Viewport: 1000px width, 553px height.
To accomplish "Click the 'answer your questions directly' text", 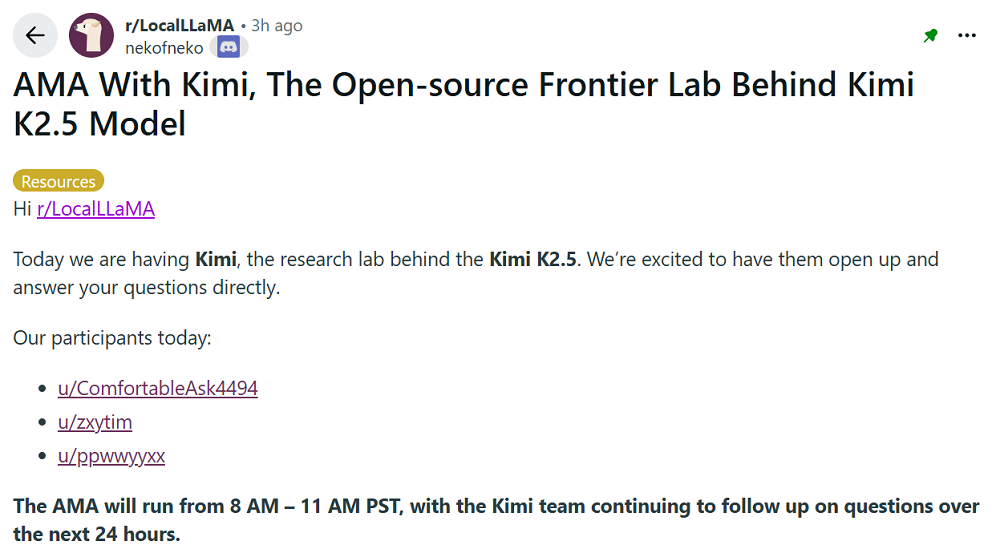I will (x=146, y=289).
